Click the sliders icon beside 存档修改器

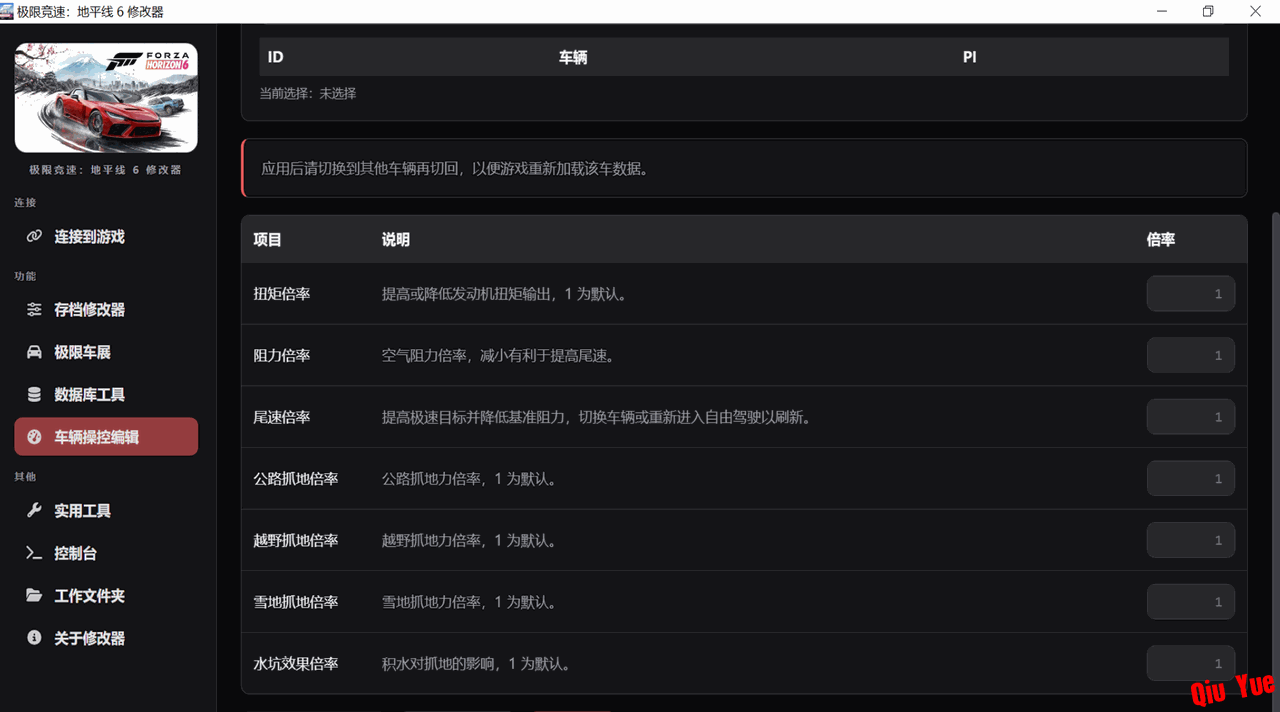tap(34, 310)
